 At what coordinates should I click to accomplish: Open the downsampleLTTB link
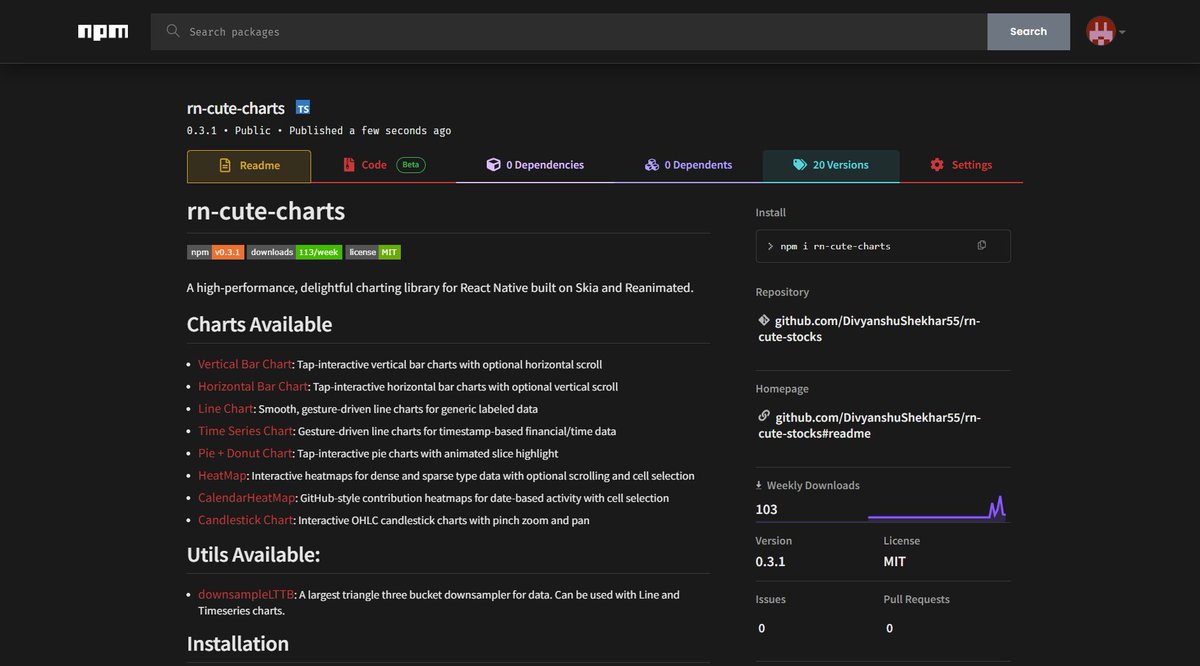(x=247, y=594)
